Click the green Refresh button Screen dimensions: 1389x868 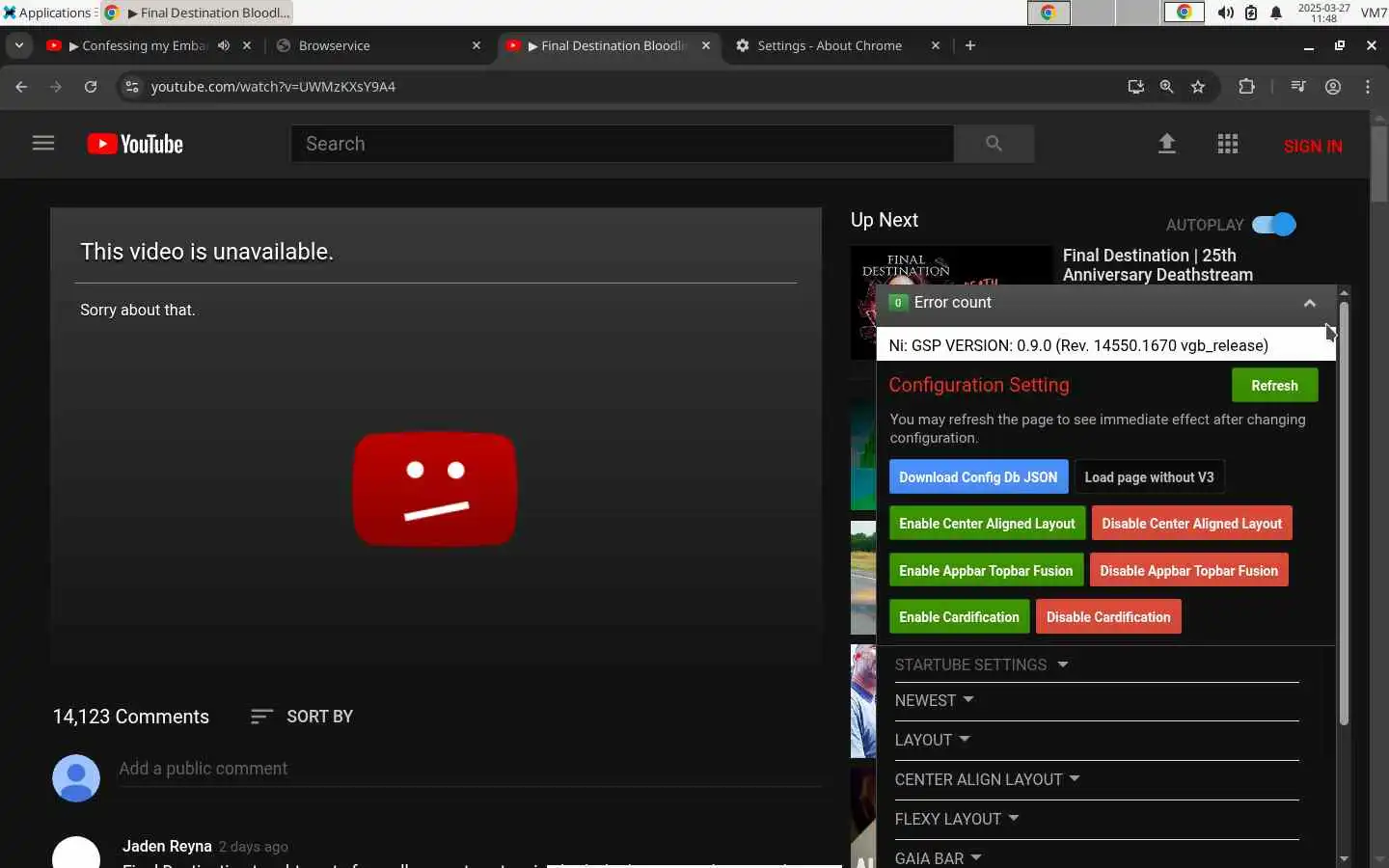[1274, 386]
